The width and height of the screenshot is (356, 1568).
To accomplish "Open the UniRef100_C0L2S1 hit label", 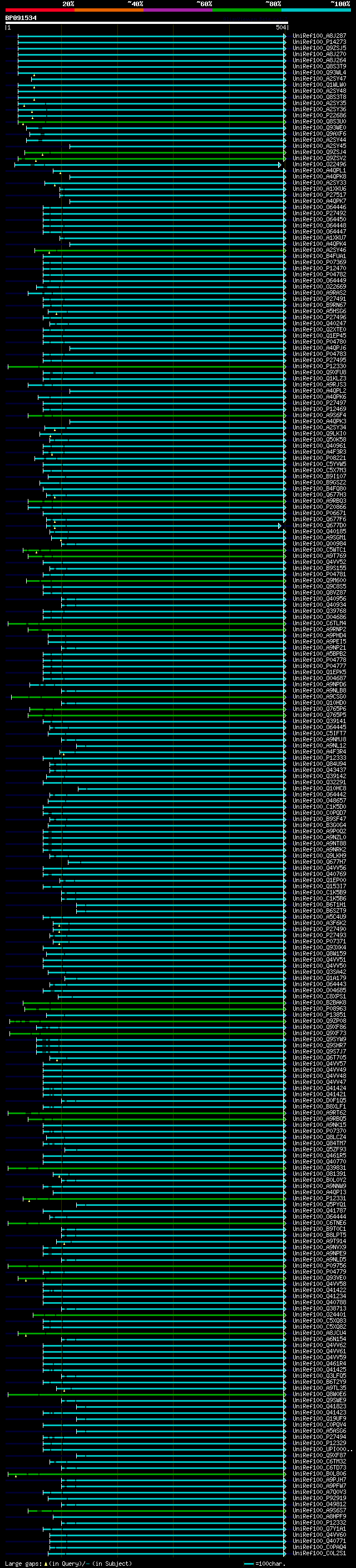I will [x=319, y=1553].
